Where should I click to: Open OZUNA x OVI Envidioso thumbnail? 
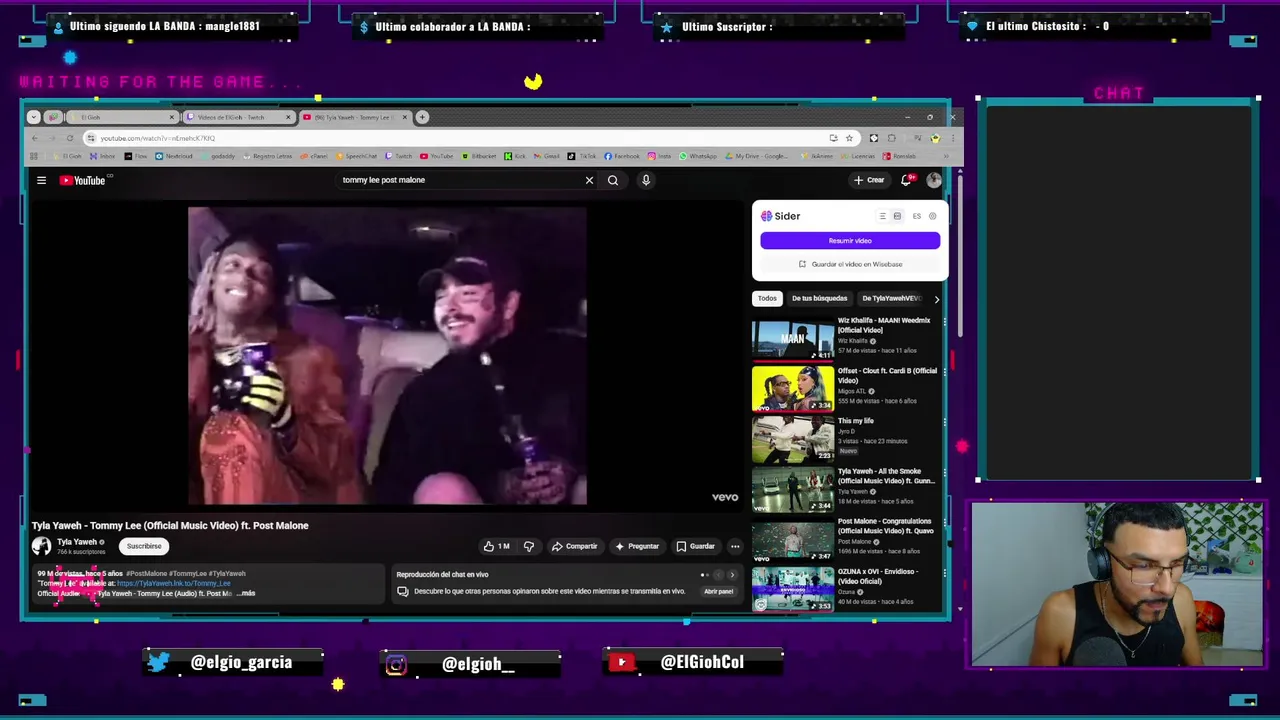(x=793, y=590)
